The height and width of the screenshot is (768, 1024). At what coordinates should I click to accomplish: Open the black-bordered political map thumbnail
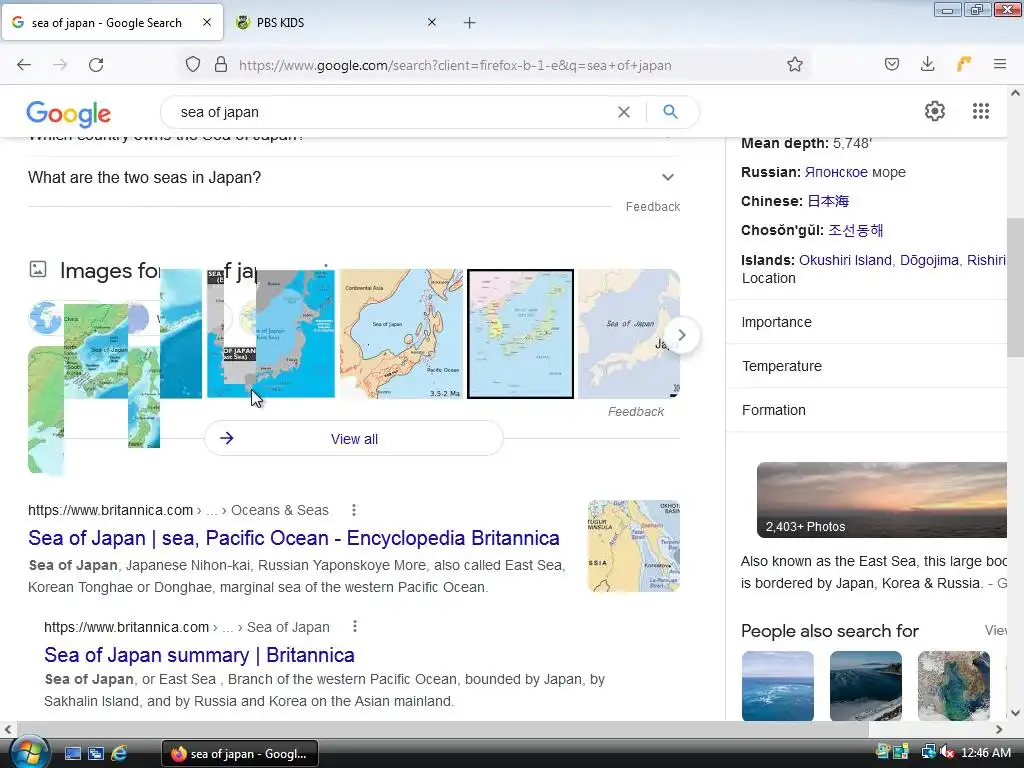click(520, 334)
